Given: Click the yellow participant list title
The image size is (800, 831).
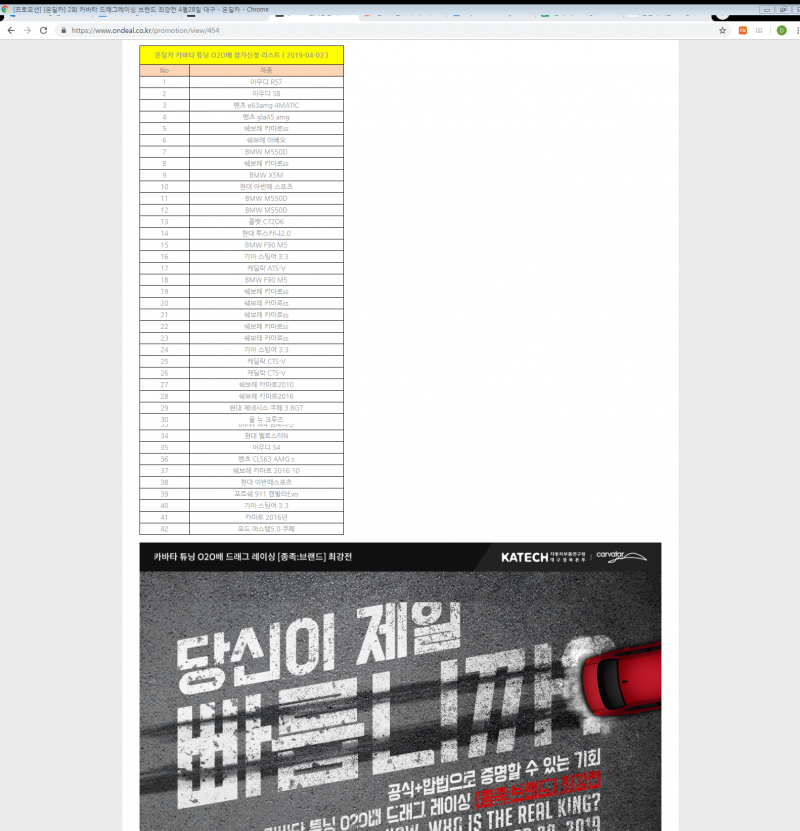Looking at the screenshot, I should [x=242, y=55].
